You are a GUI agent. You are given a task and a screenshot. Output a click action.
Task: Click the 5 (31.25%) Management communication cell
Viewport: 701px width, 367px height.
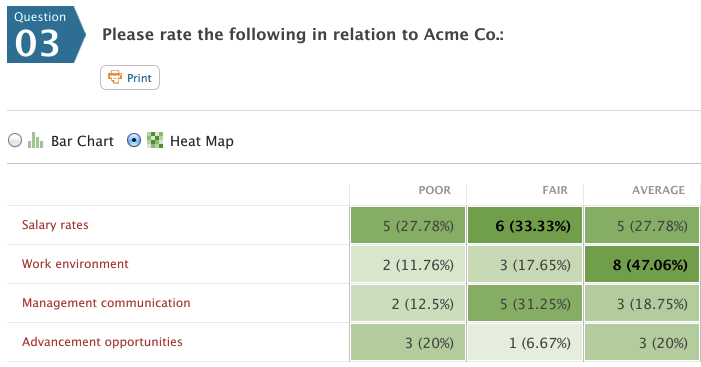[525, 304]
